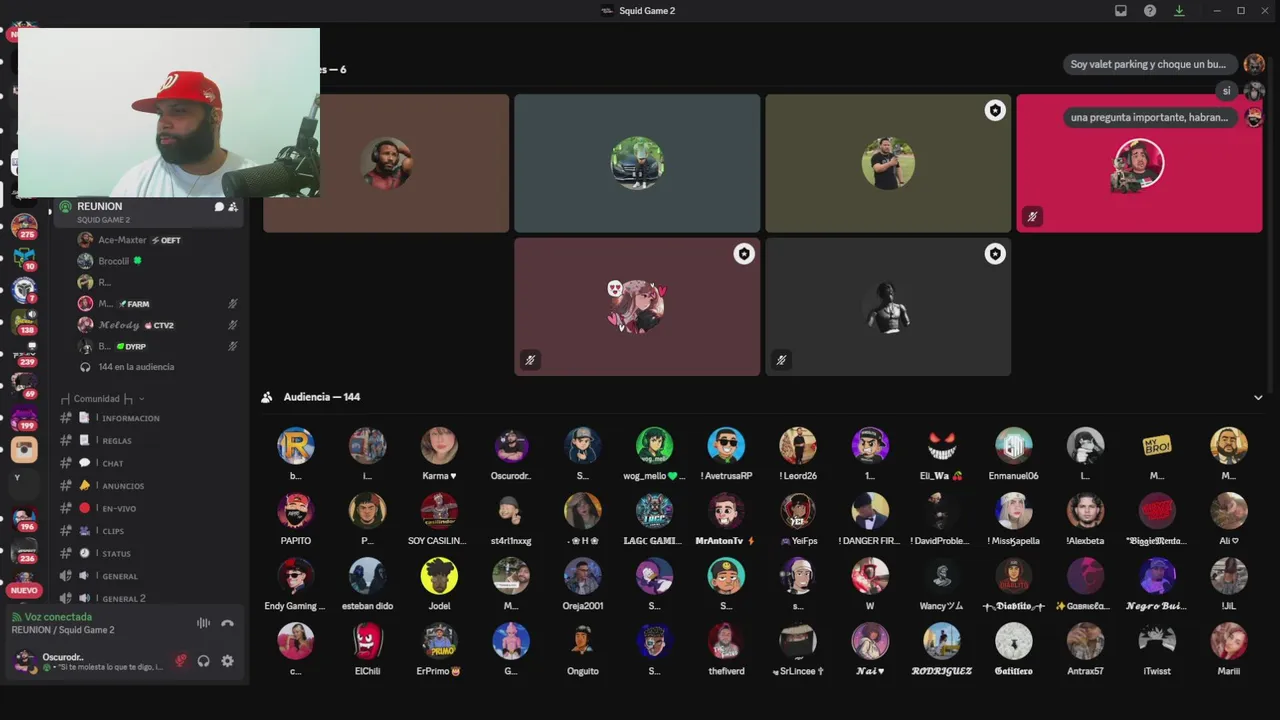Image resolution: width=1280 pixels, height=720 pixels.
Task: Open the short 'si' chat bubble
Action: tap(1226, 91)
